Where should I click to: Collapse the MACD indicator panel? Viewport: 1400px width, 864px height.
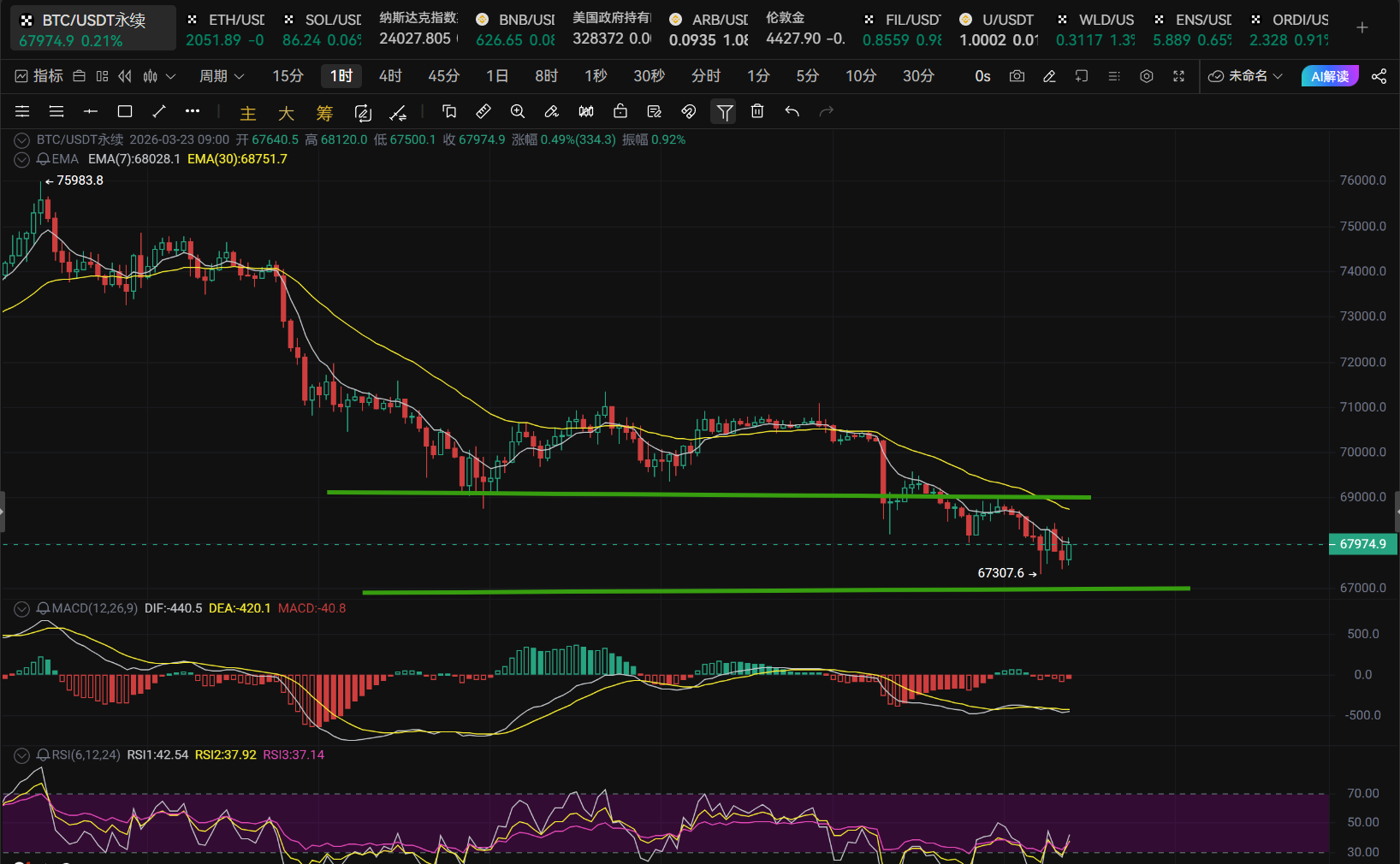21,608
